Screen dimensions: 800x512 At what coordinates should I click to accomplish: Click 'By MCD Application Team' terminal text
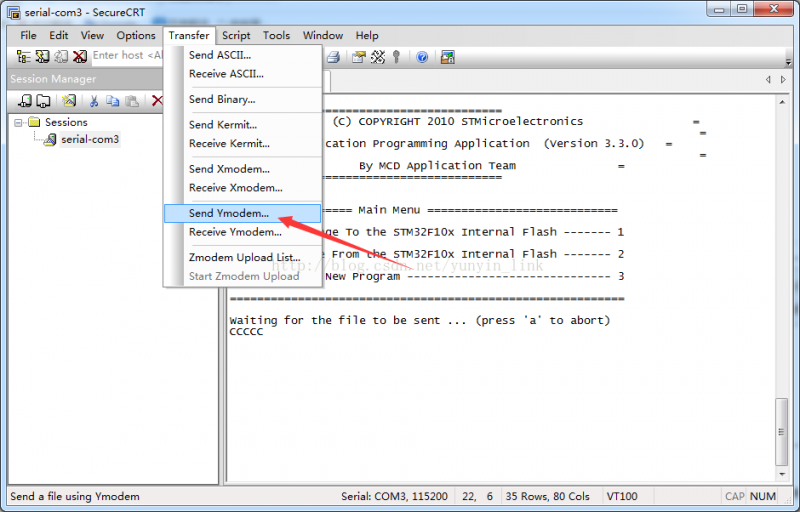[x=437, y=166]
